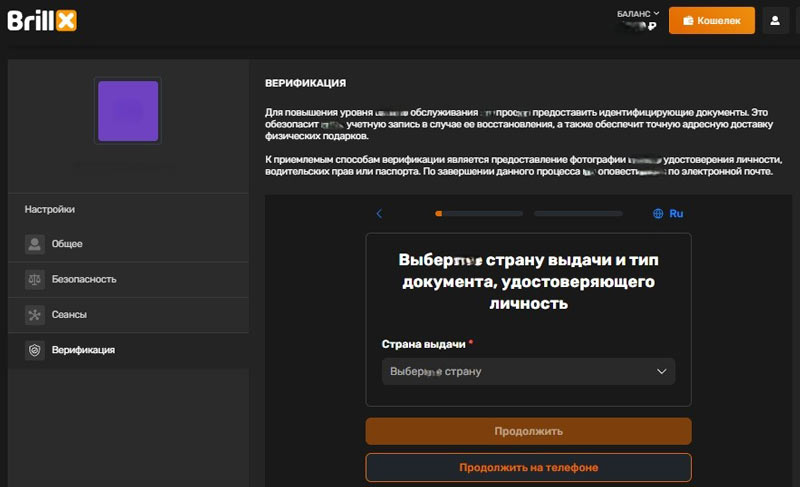The width and height of the screenshot is (800, 487).
Task: Open the Сеансы settings section
Action: 128,315
